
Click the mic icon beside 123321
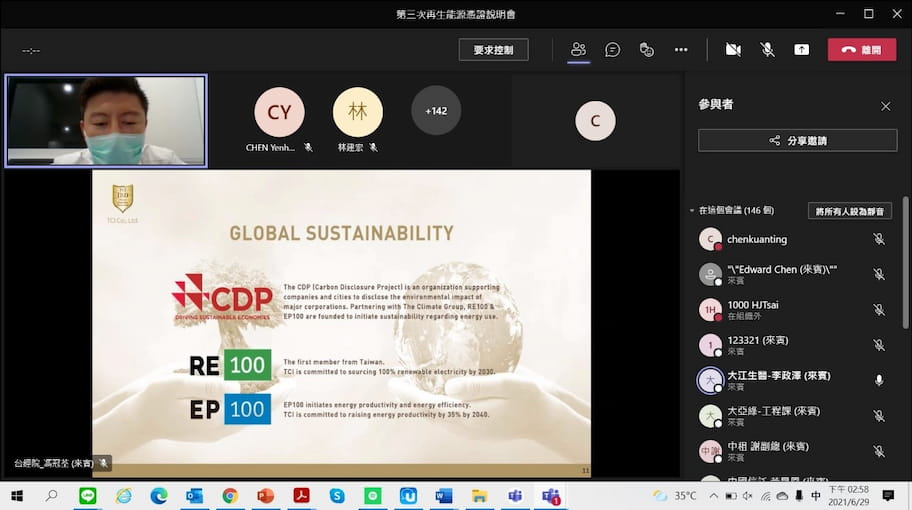[x=879, y=345]
